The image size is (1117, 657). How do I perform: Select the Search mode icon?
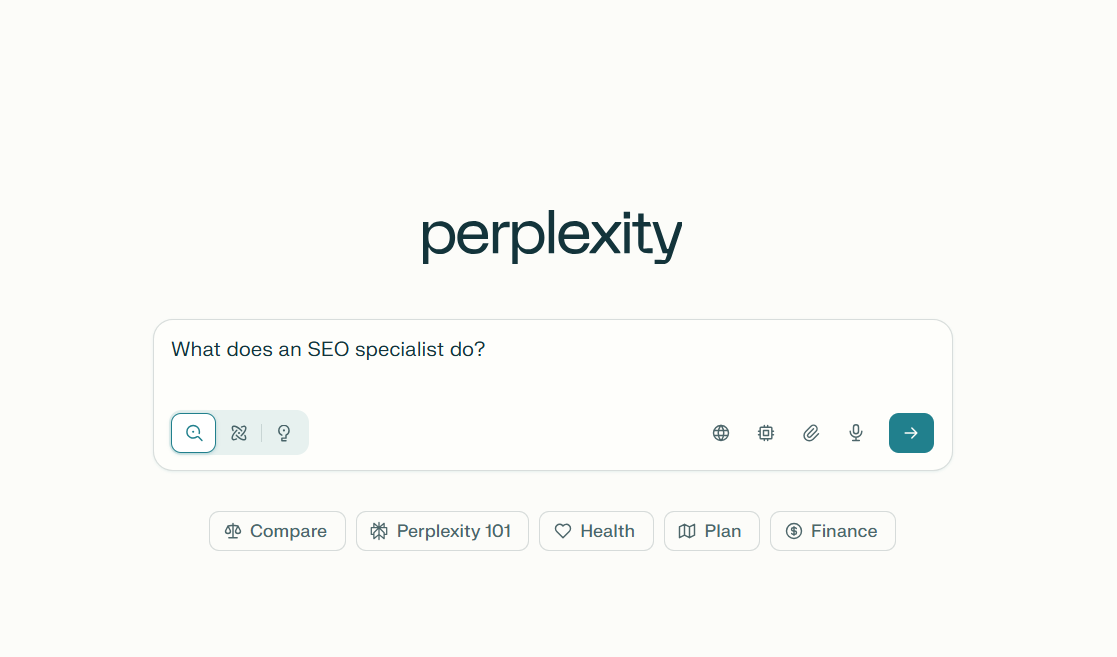click(193, 433)
